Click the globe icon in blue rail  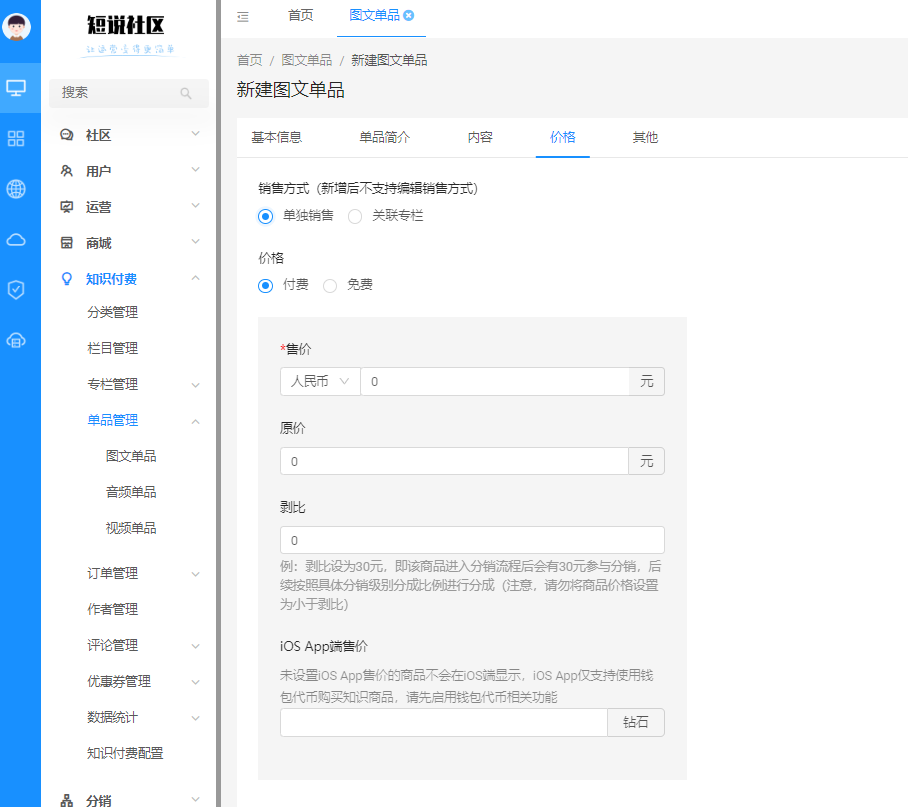[16, 189]
